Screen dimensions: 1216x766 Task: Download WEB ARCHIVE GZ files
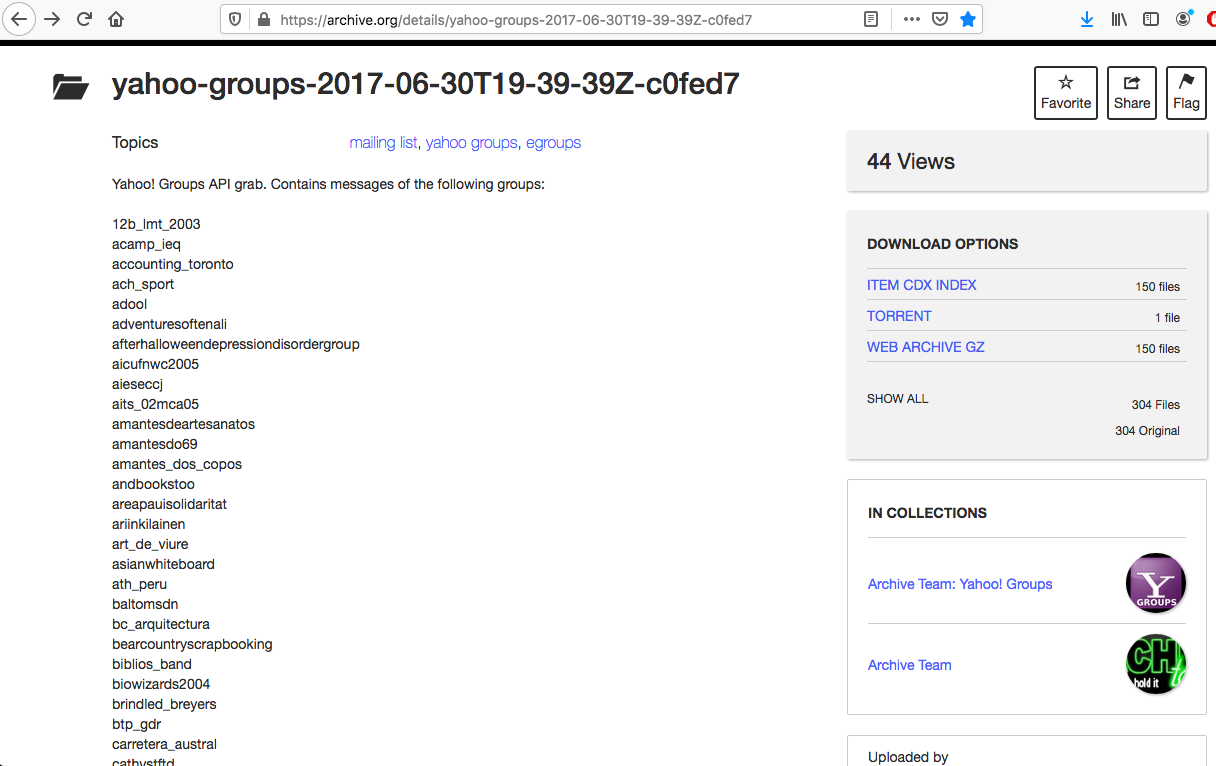(x=926, y=347)
